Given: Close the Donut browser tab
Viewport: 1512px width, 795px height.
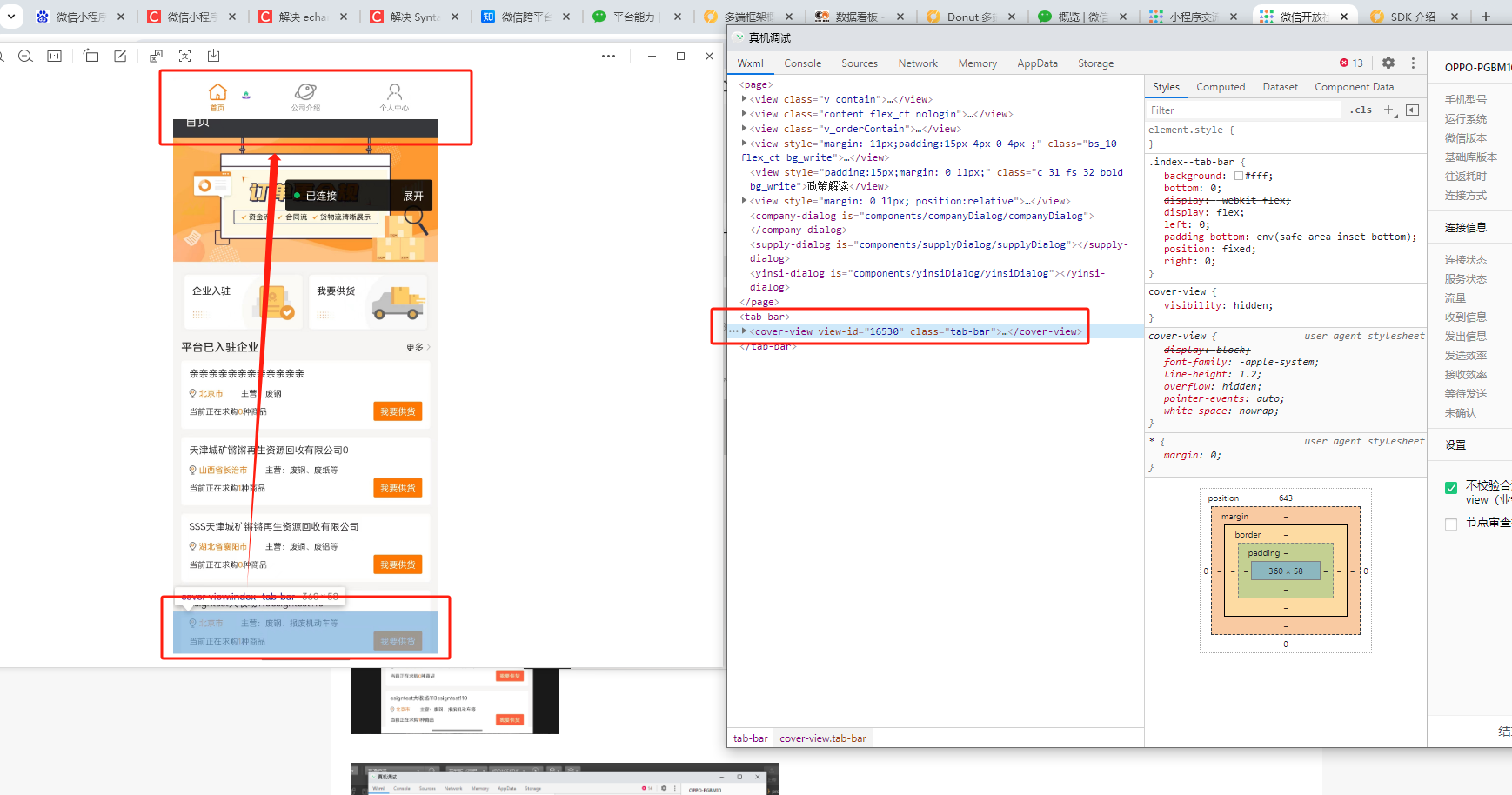Looking at the screenshot, I should coord(1012,17).
